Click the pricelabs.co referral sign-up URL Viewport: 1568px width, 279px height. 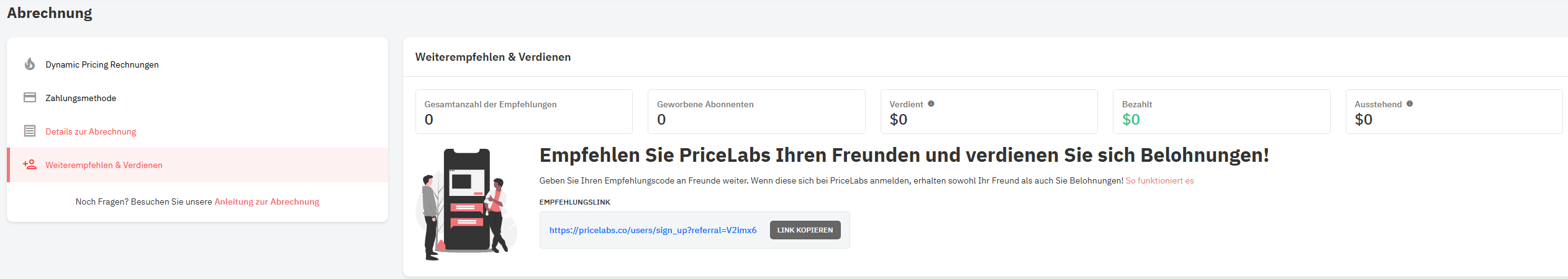click(x=653, y=230)
